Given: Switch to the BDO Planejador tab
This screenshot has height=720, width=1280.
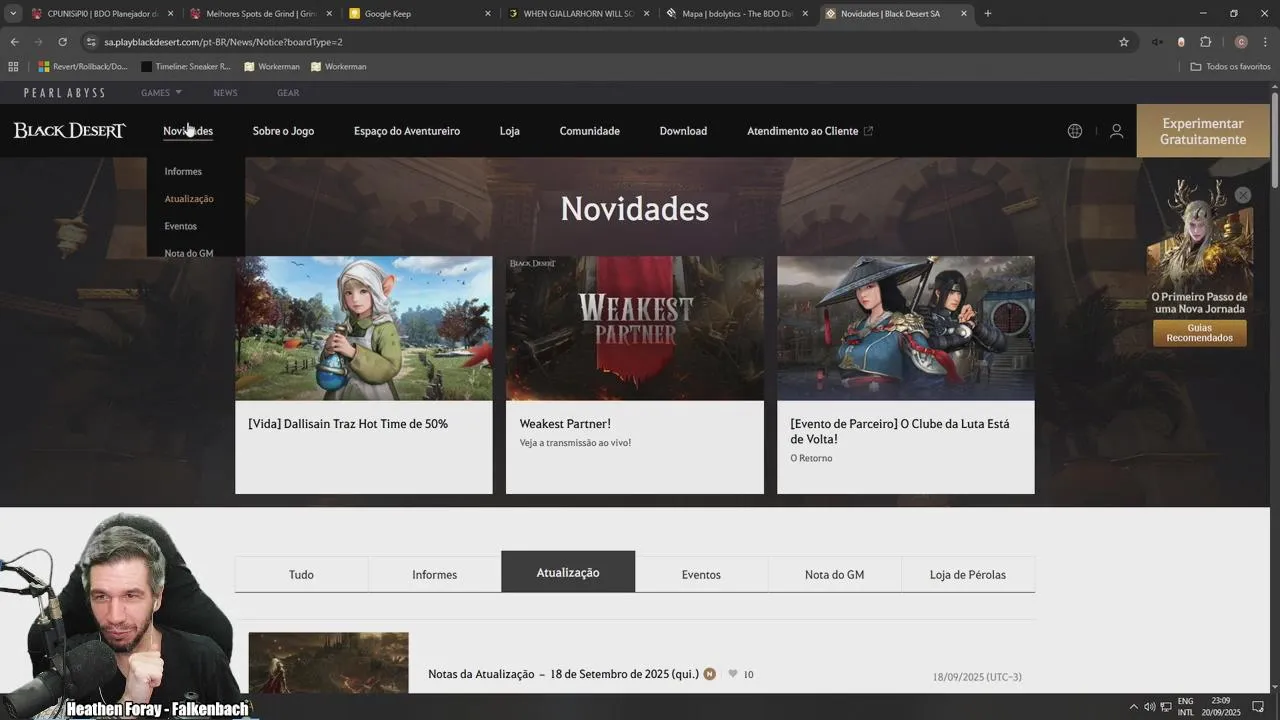Looking at the screenshot, I should point(103,14).
